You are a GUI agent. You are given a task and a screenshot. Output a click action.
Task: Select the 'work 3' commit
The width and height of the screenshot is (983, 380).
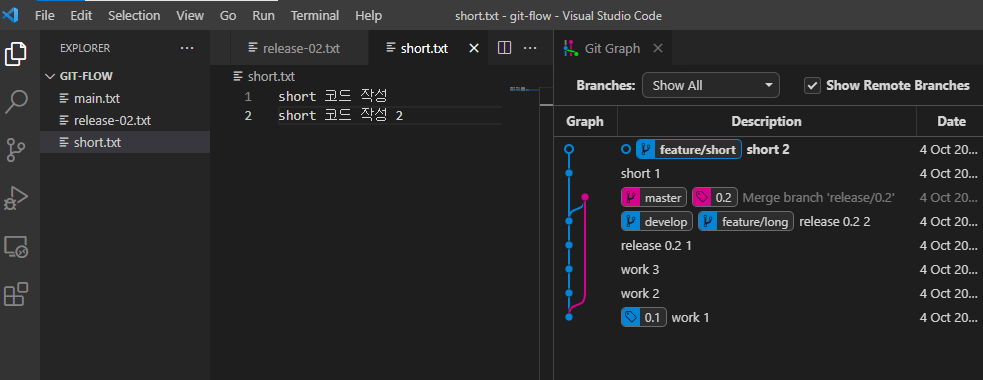769,270
